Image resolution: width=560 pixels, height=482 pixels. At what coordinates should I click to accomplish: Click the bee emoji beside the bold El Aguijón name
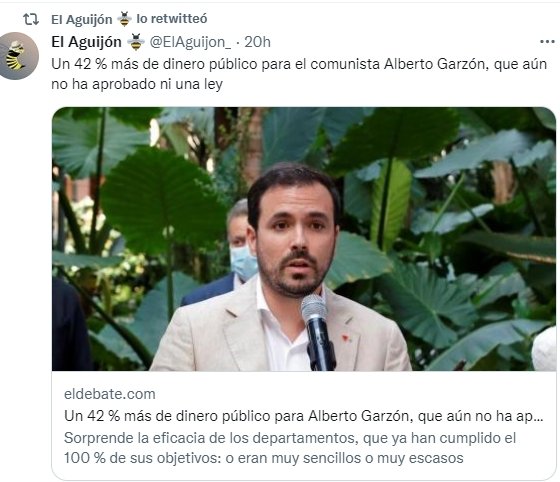[x=136, y=42]
